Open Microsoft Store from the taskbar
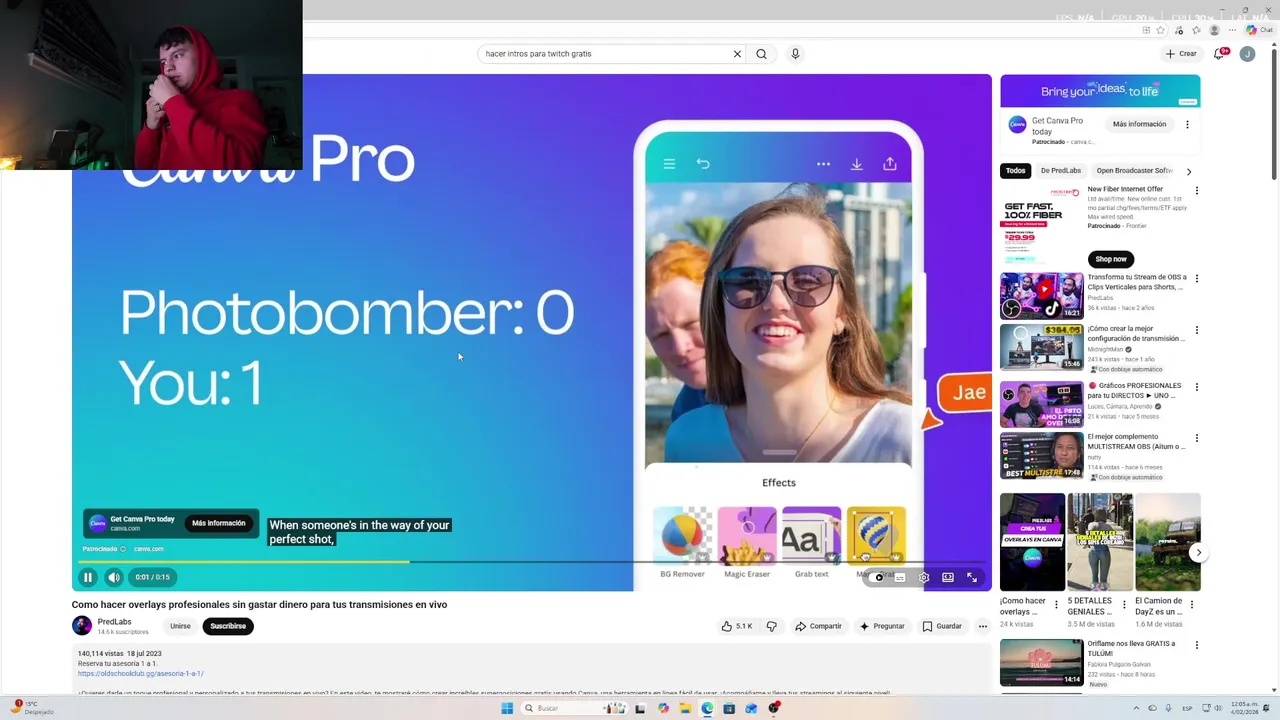1280x720 pixels. 729,708
